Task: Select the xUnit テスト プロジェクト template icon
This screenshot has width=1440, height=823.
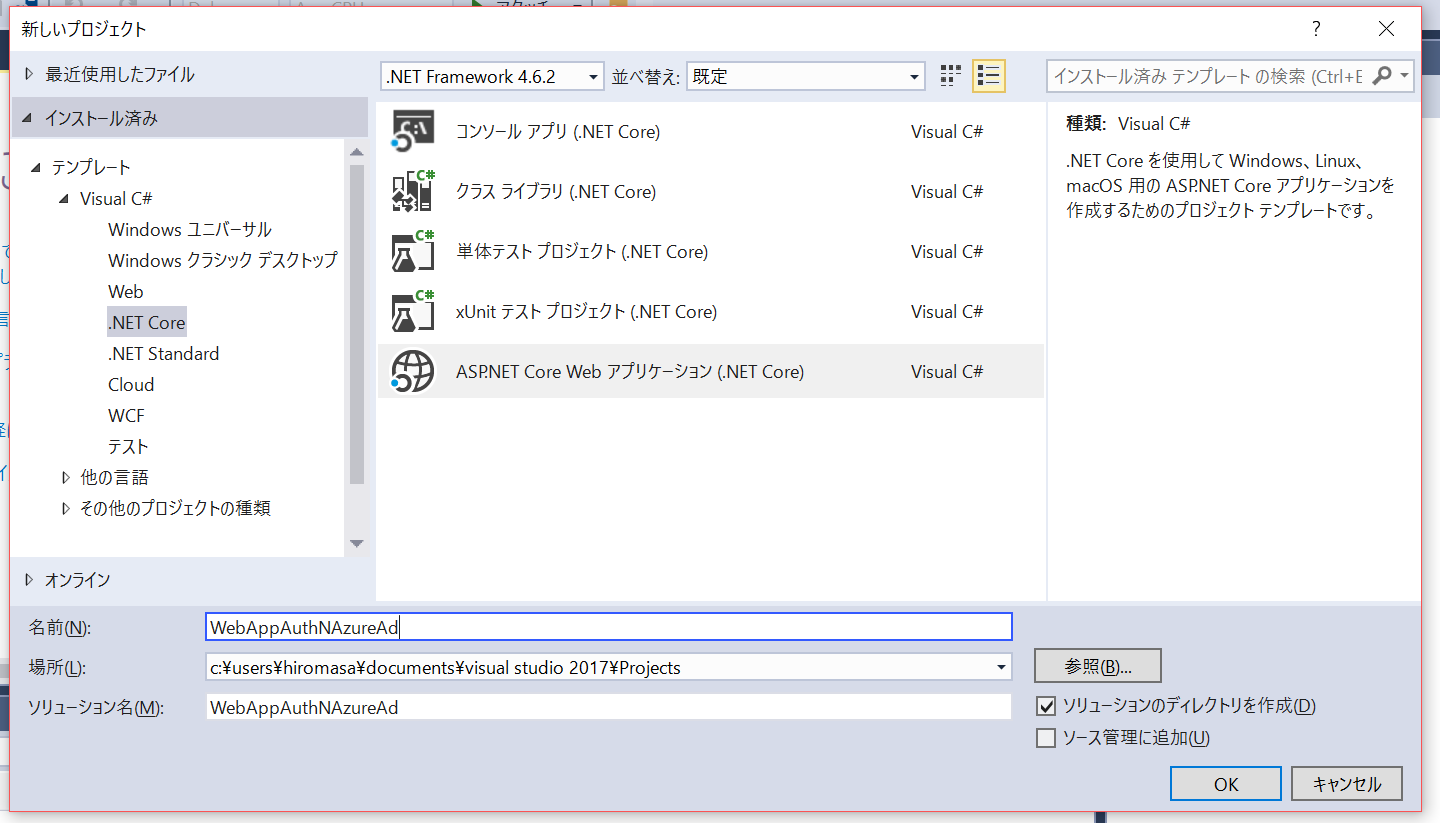Action: pos(412,311)
